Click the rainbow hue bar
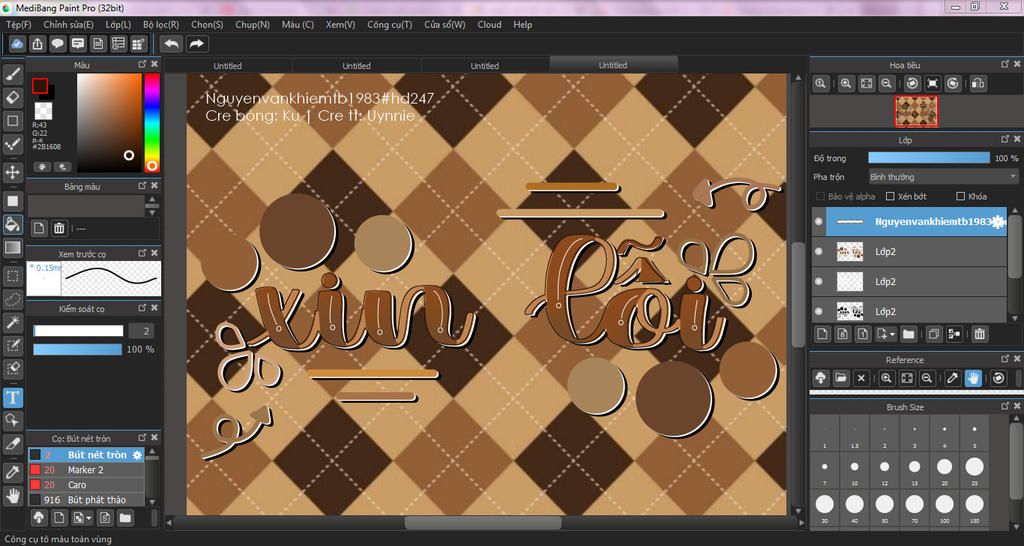This screenshot has height=546, width=1024. (x=152, y=123)
